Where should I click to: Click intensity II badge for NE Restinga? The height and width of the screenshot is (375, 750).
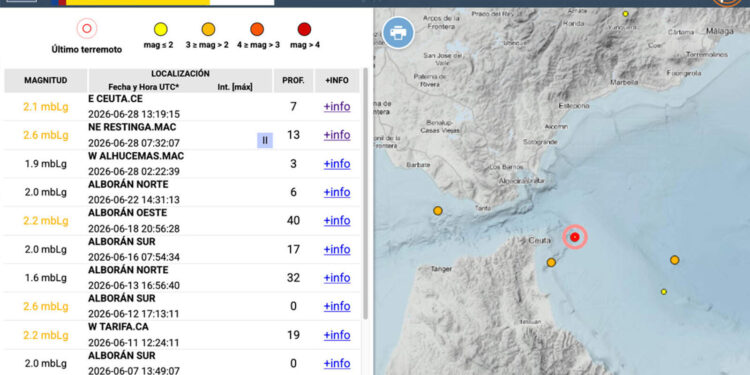coord(265,141)
